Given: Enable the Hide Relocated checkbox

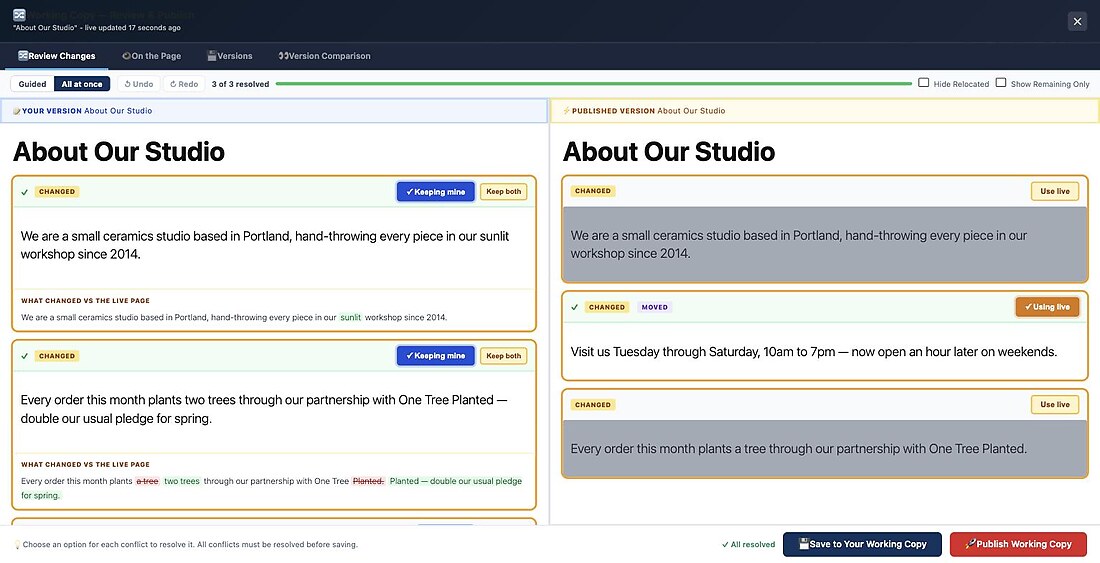Looking at the screenshot, I should (x=924, y=83).
